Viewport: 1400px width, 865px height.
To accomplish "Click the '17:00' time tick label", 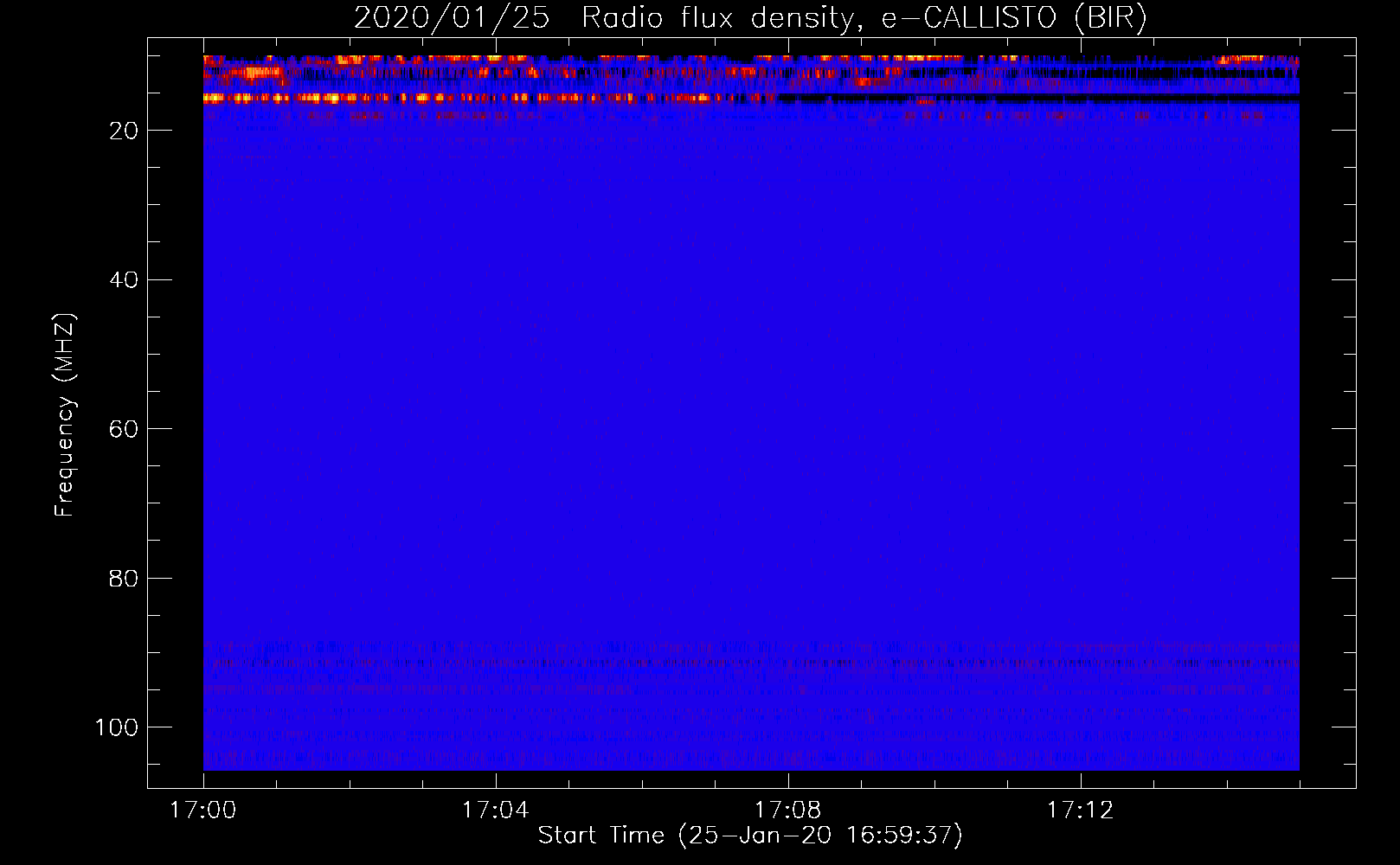I will coord(203,811).
